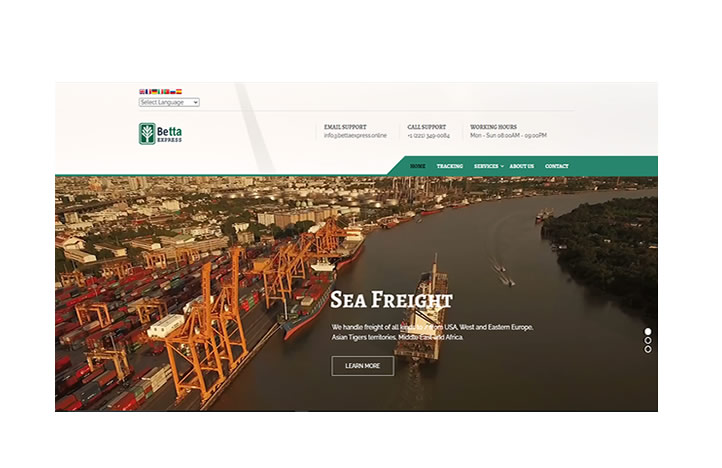Click the support email address link
This screenshot has height=468, width=722.
355,135
